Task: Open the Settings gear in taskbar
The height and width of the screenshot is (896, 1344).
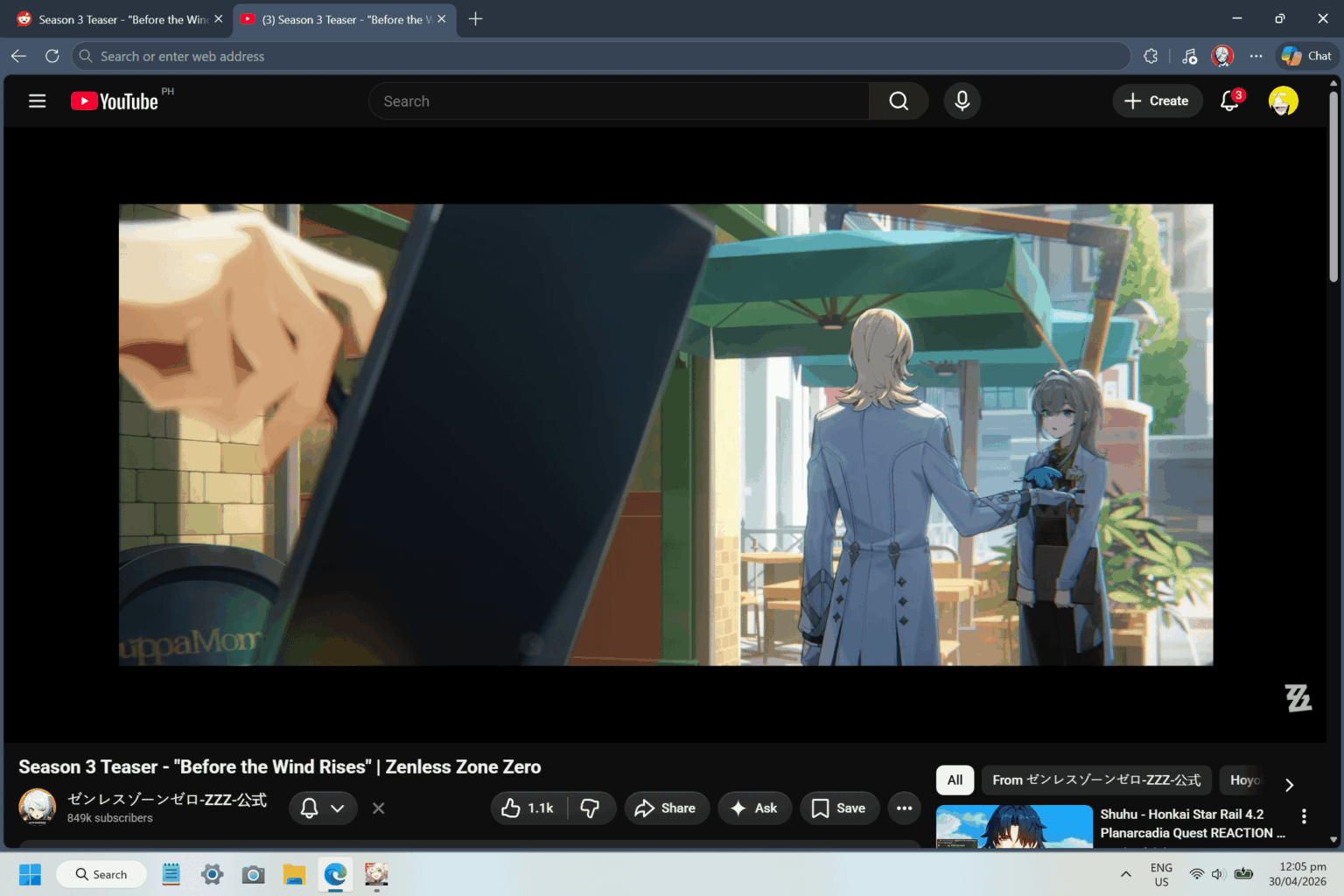Action: [212, 874]
